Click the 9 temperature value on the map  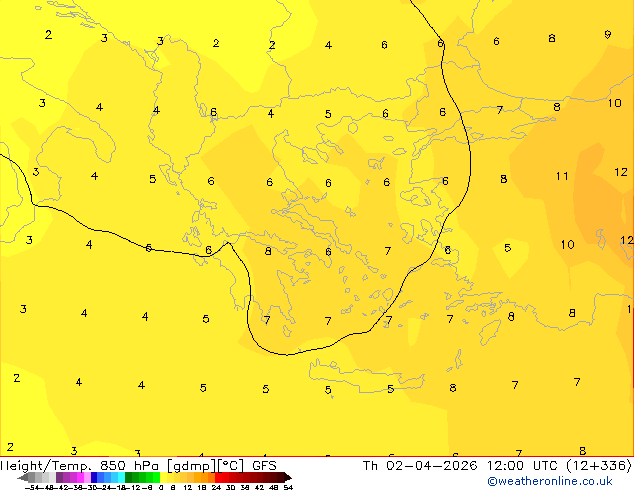coord(608,35)
